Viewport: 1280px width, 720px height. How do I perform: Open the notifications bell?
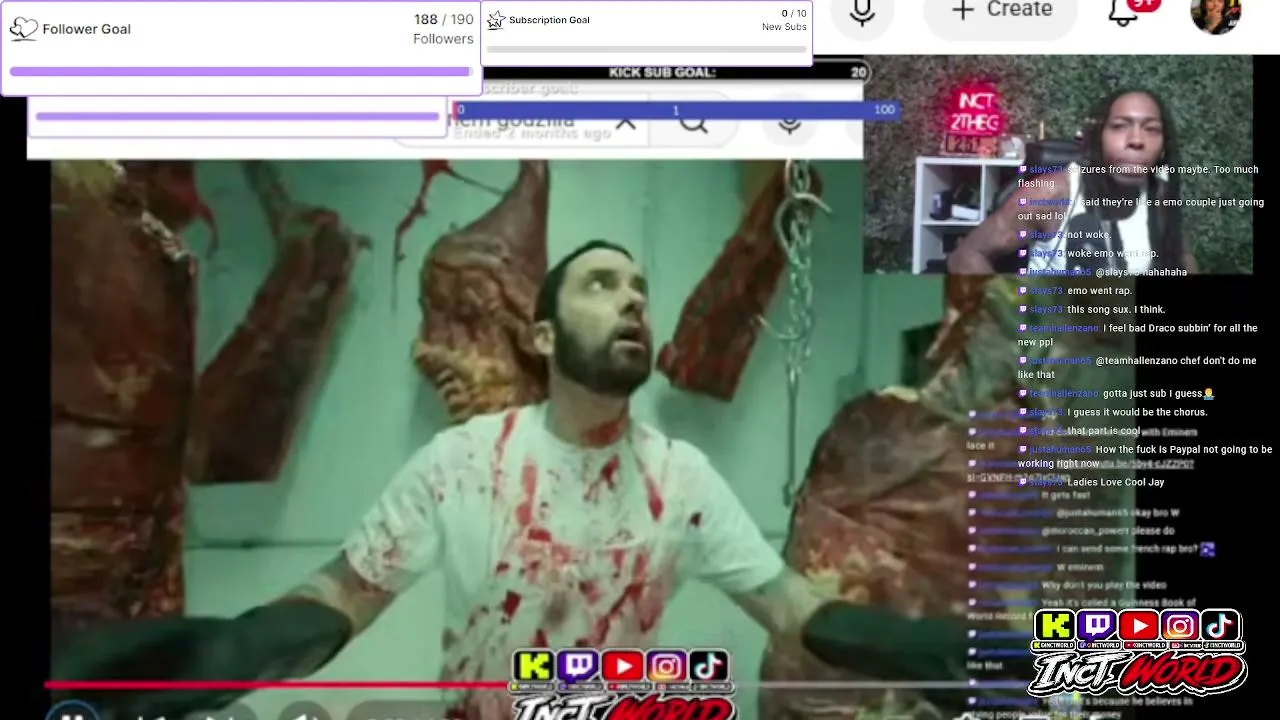[1124, 11]
